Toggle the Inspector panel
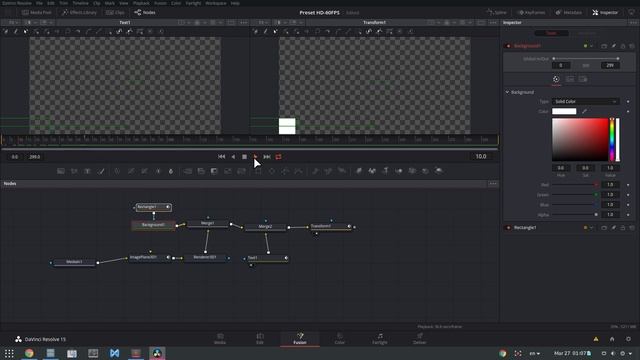640x360 pixels. pos(605,13)
